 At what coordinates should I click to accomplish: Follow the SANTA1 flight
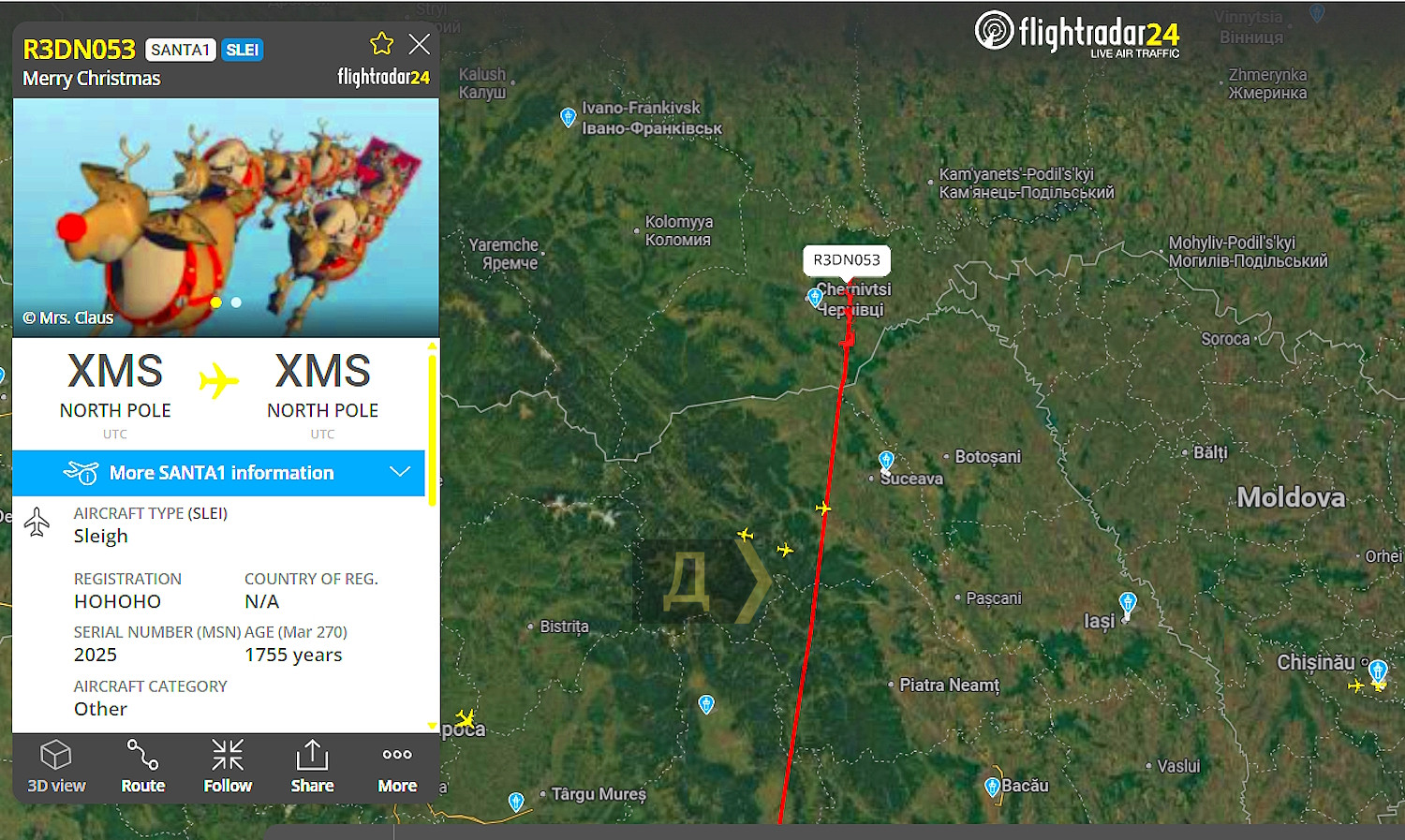click(228, 767)
